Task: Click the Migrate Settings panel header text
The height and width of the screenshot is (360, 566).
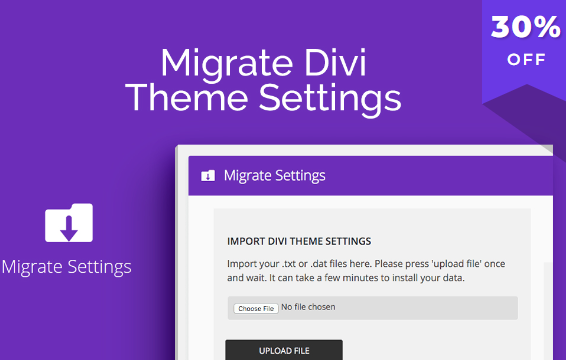Action: (x=274, y=176)
